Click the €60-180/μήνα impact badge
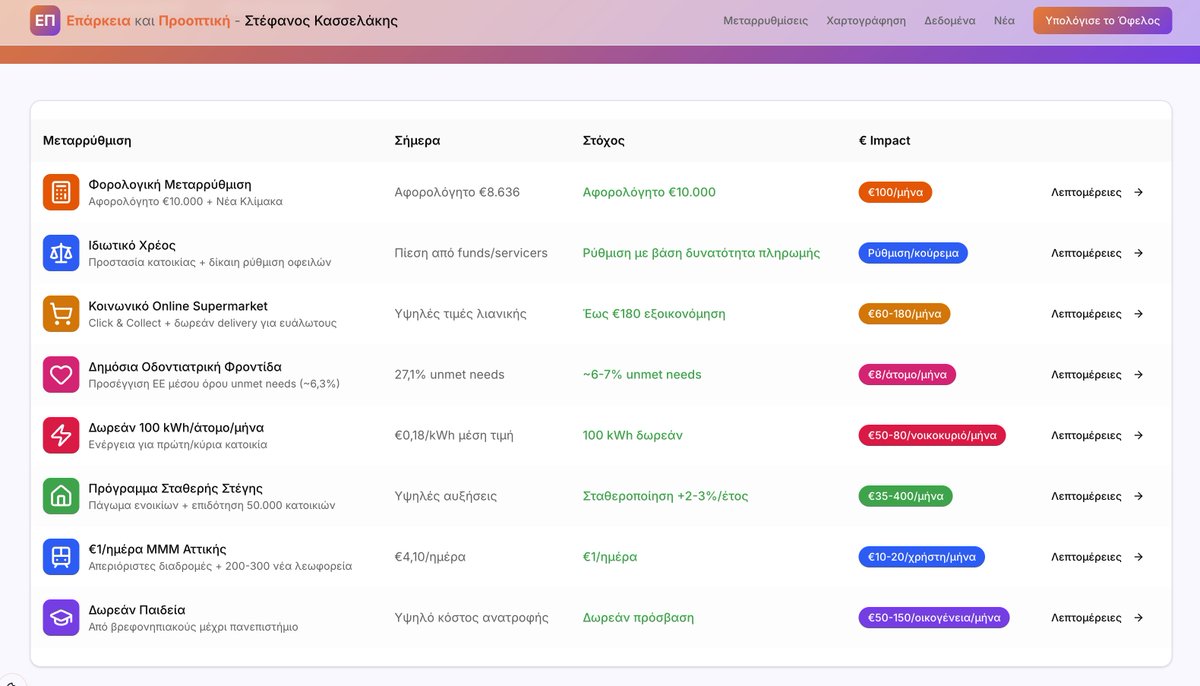Screen dimensions: 1200x686 pos(904,314)
